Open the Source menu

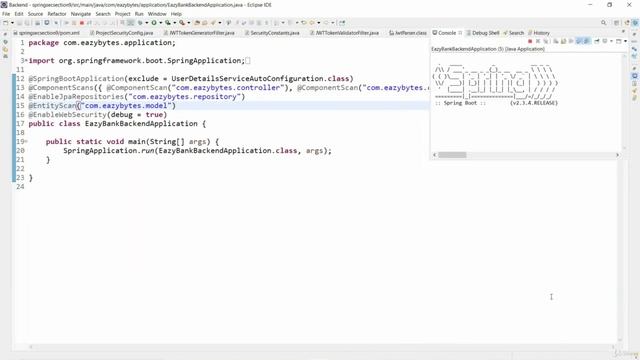tap(35, 14)
